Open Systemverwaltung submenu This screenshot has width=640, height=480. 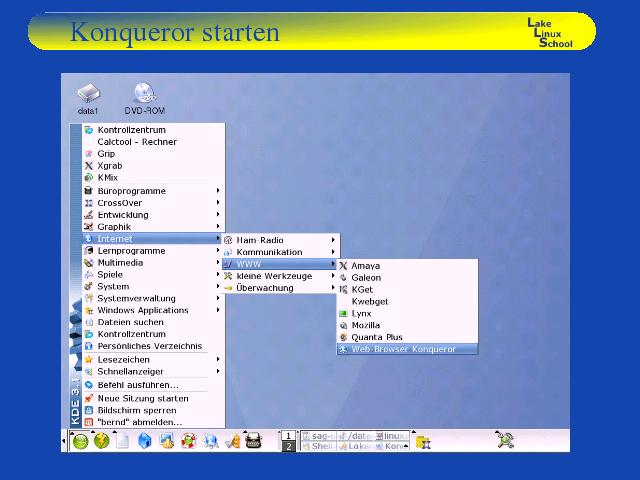pos(153,298)
